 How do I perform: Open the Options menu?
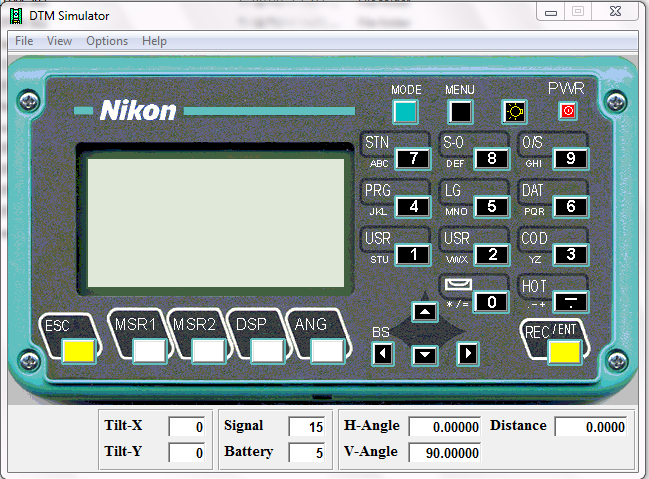107,41
